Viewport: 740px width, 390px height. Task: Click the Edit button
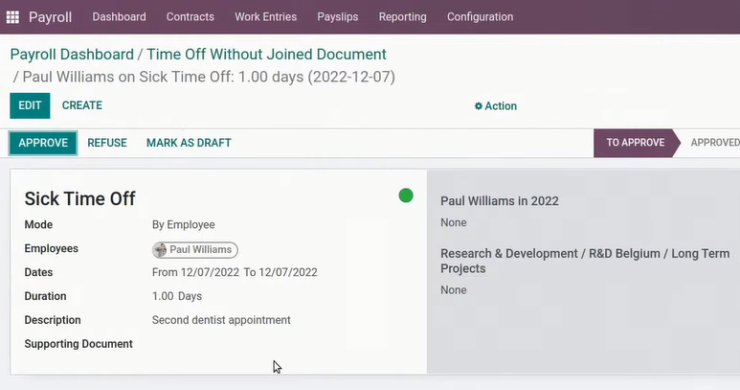click(30, 105)
